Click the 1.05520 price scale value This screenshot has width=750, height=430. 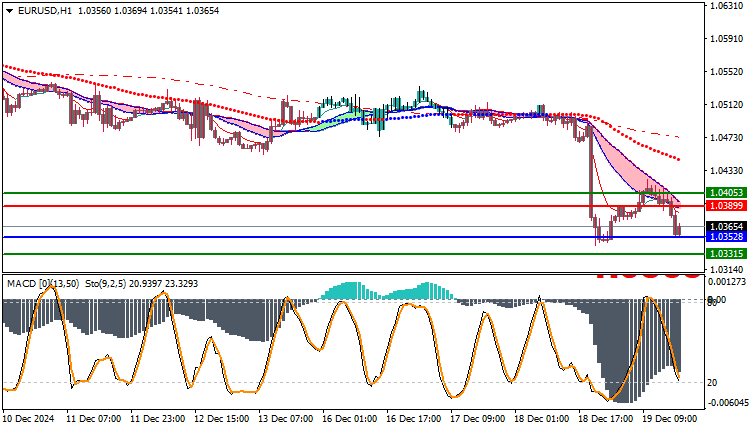pyautogui.click(x=727, y=72)
